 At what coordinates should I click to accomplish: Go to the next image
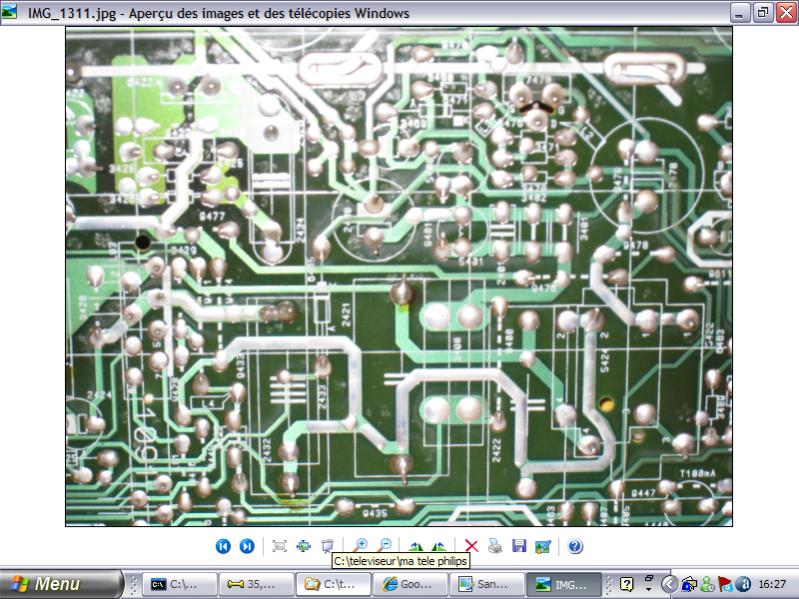point(247,546)
